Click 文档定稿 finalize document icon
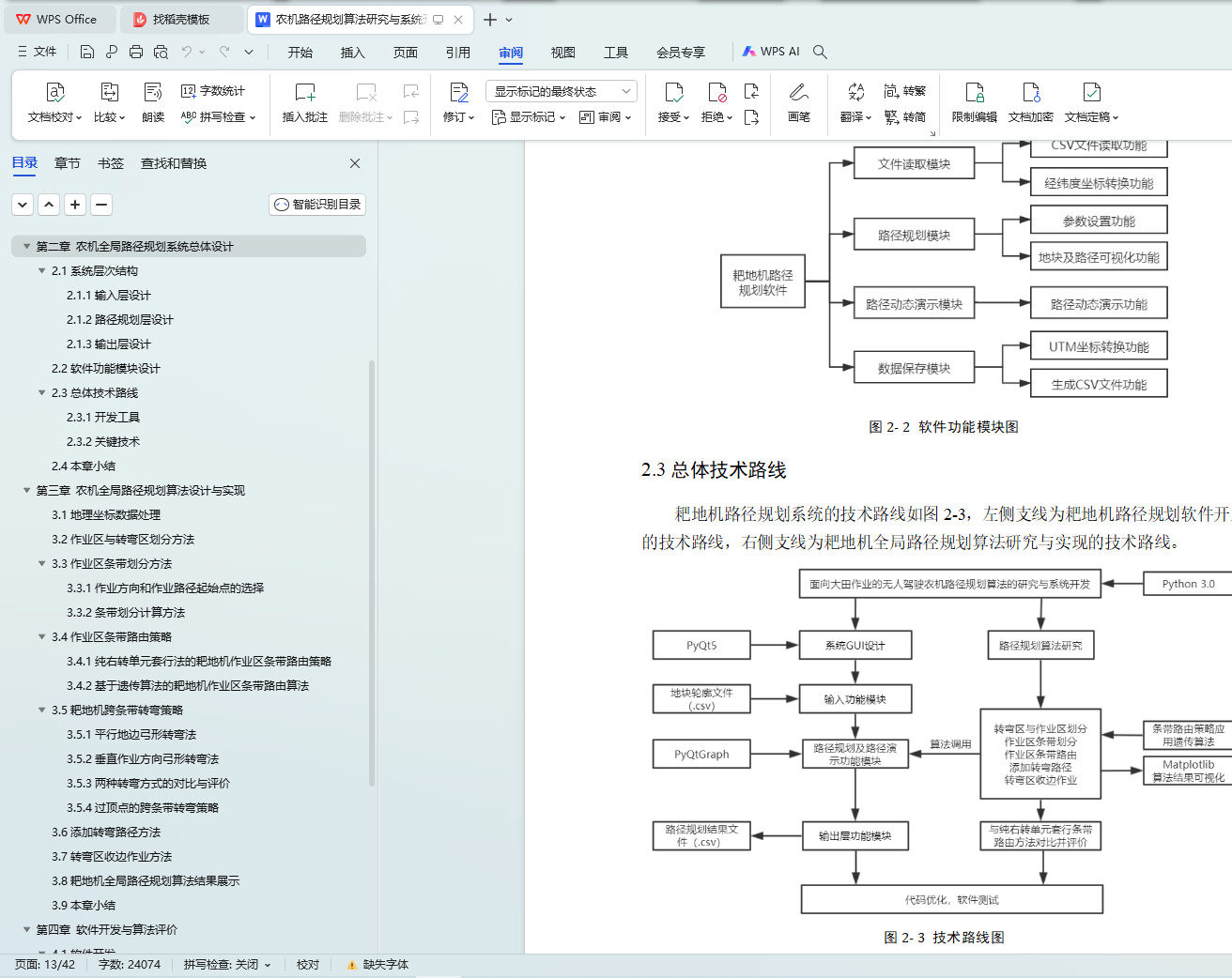Viewport: 1232px width, 978px height. coord(1092,92)
